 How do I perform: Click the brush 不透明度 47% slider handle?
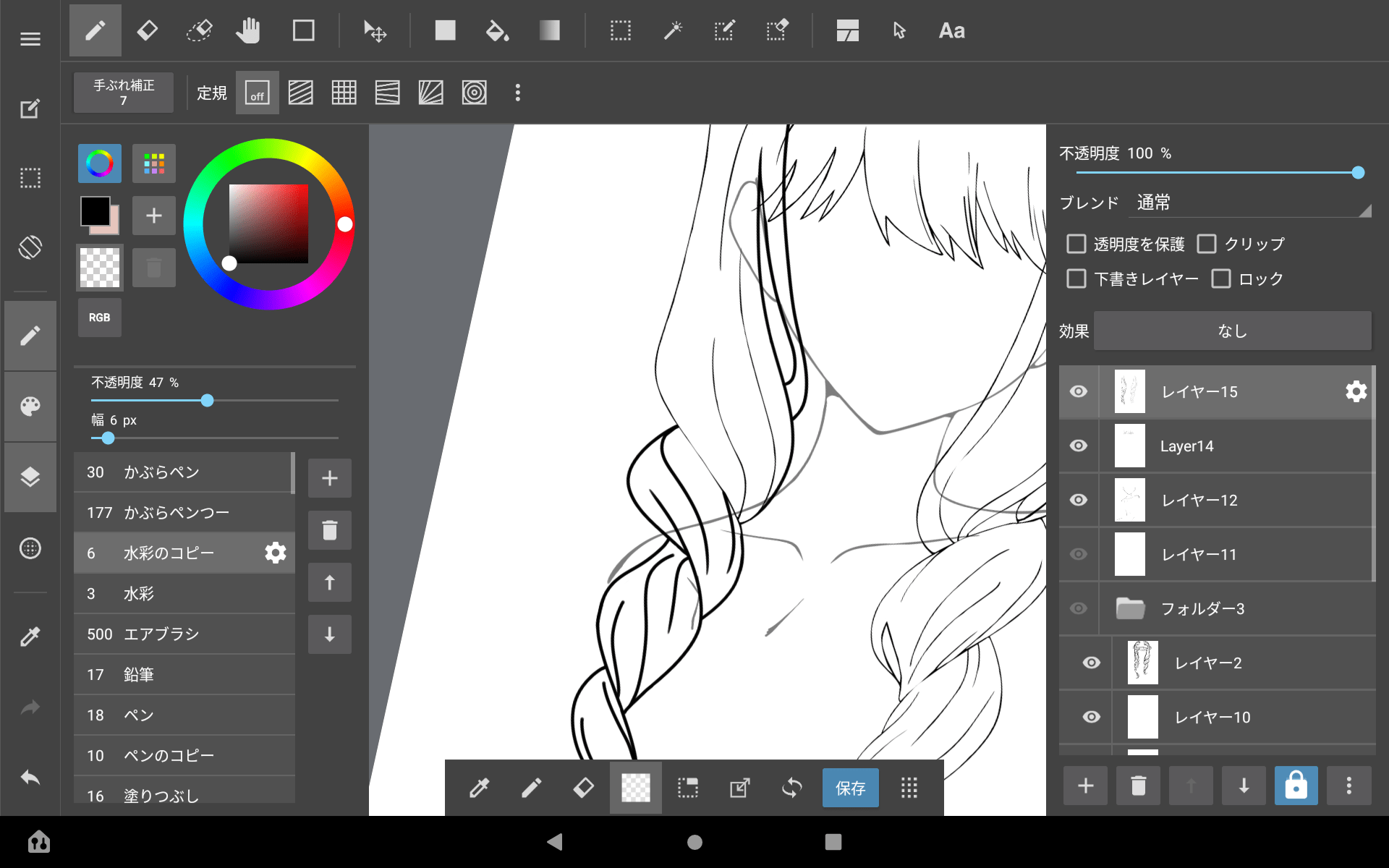click(x=208, y=400)
